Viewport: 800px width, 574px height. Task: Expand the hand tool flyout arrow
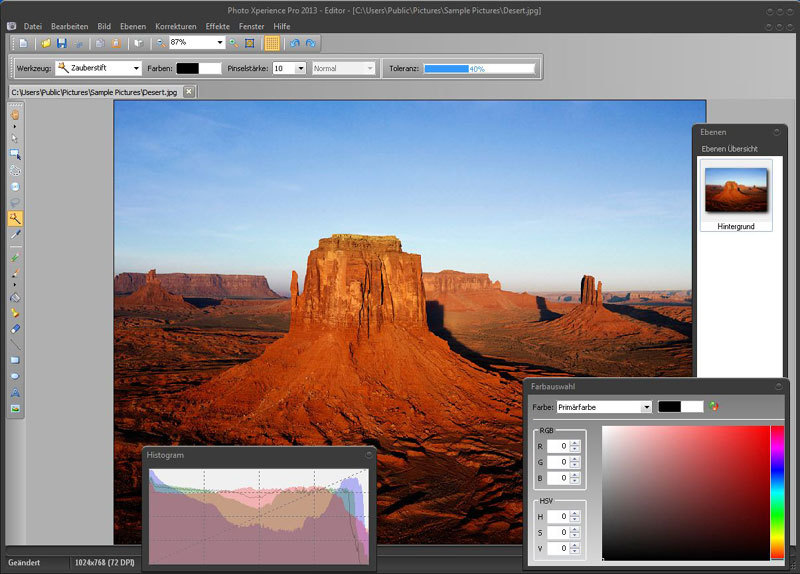point(14,126)
